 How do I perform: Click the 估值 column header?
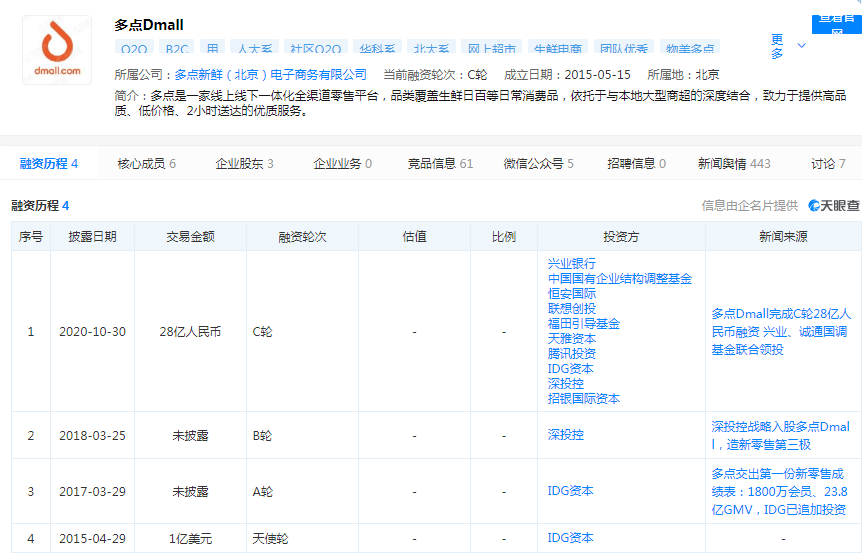415,236
